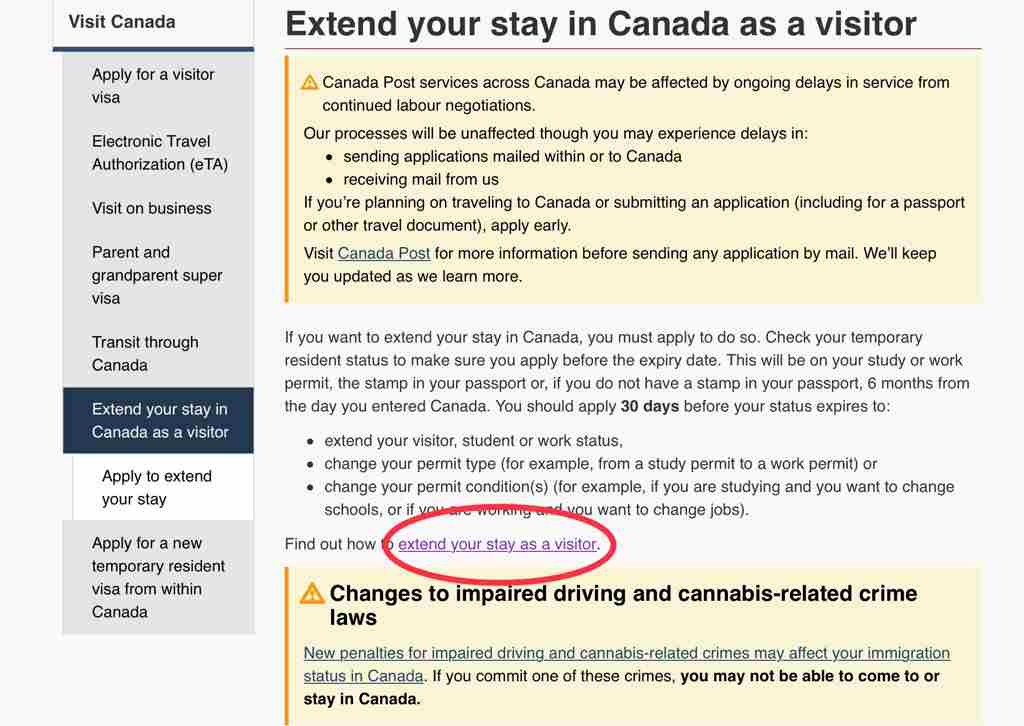Select Transit through Canada menu item
The width and height of the screenshot is (1024, 726).
point(145,353)
